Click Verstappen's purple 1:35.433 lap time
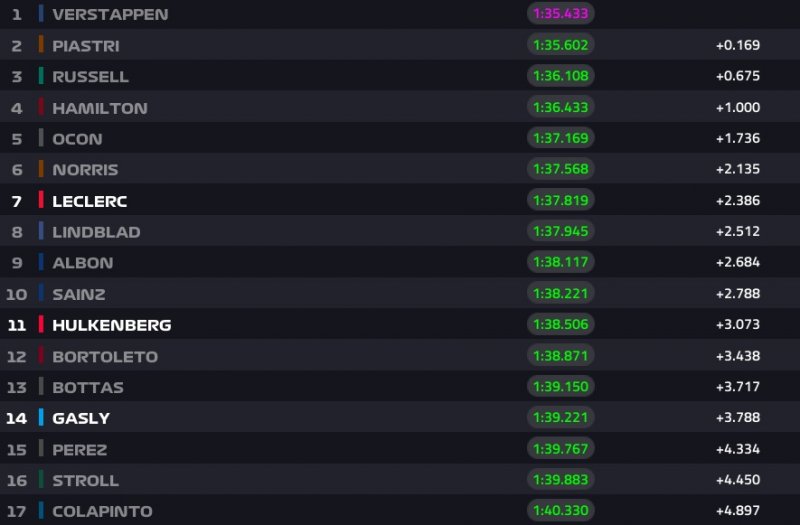 [560, 14]
